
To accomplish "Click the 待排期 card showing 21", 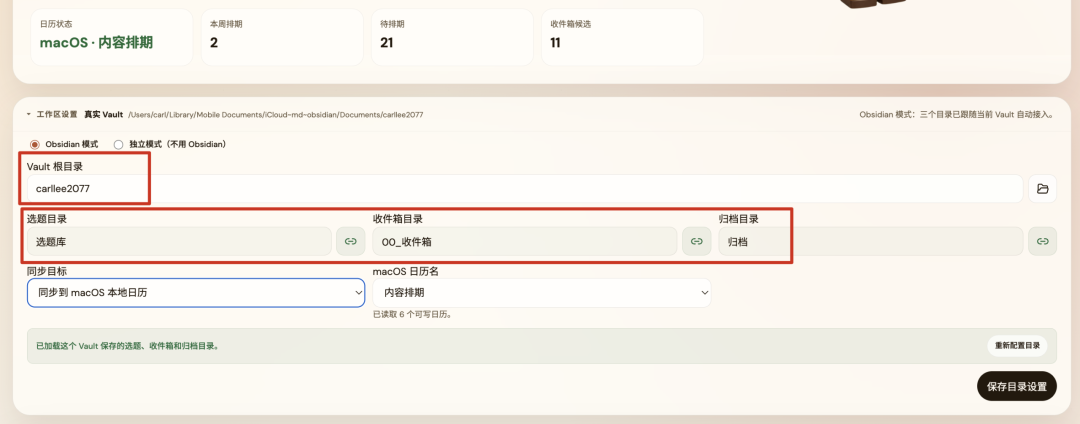I will 452,37.
